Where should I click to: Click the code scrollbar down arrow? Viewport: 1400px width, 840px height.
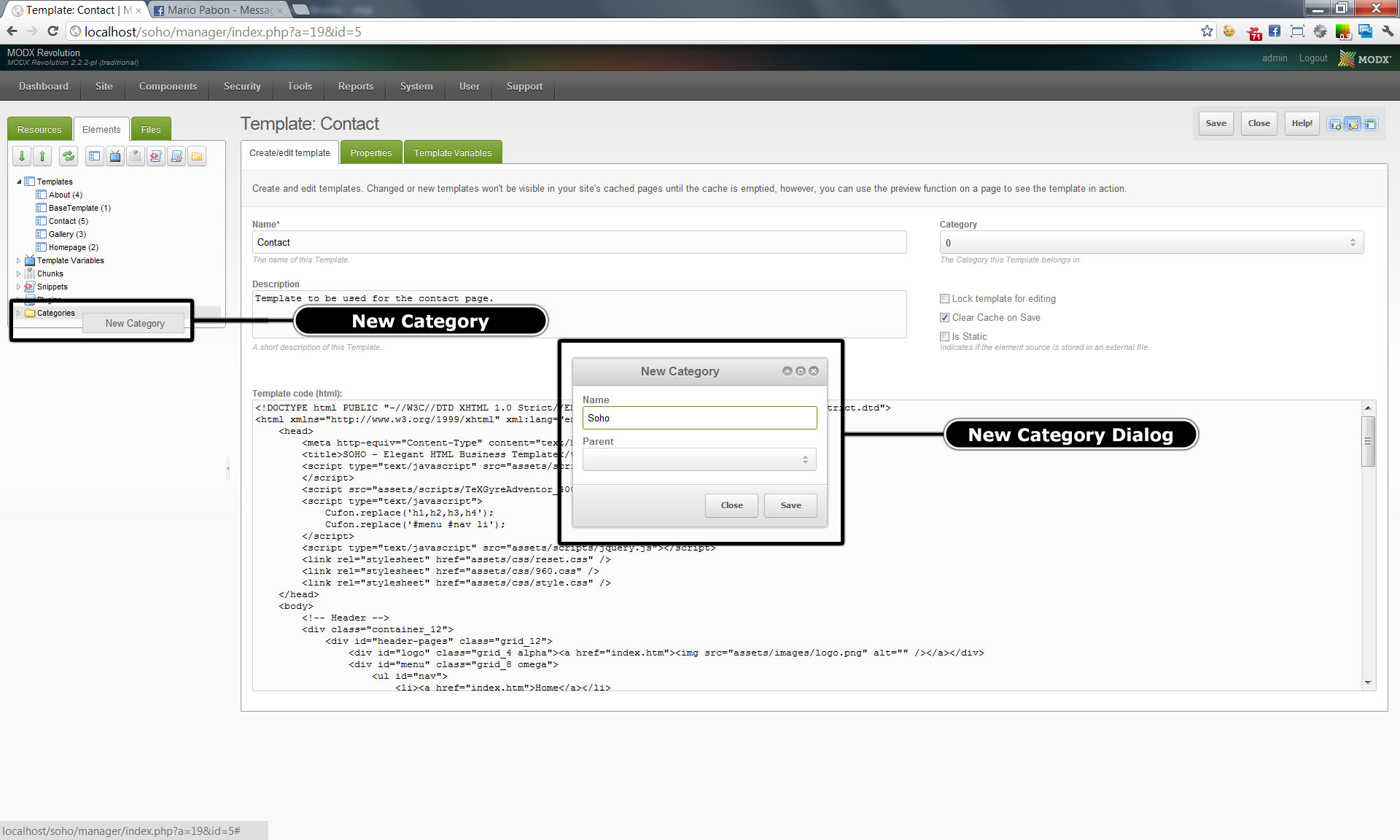click(x=1368, y=682)
